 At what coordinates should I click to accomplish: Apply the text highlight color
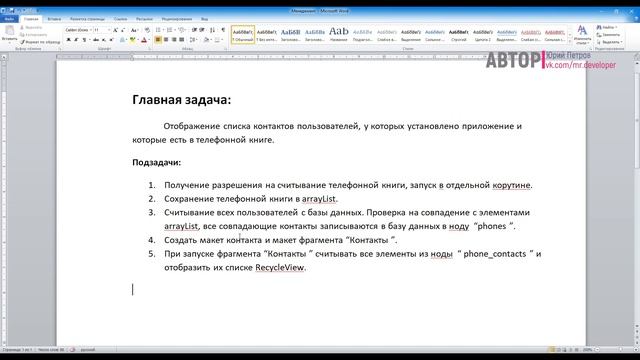click(132, 40)
